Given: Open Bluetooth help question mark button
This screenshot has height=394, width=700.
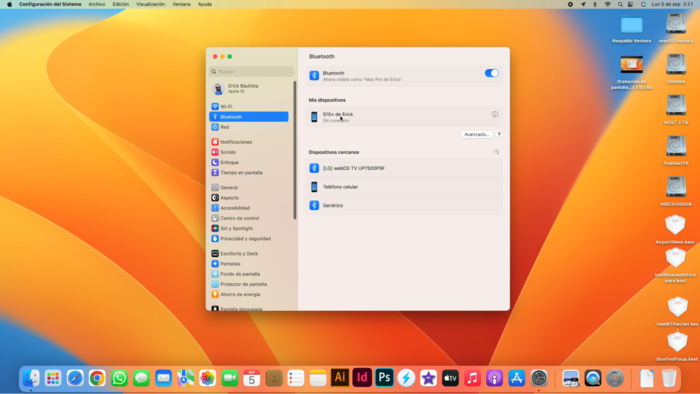Looking at the screenshot, I should tap(499, 134).
